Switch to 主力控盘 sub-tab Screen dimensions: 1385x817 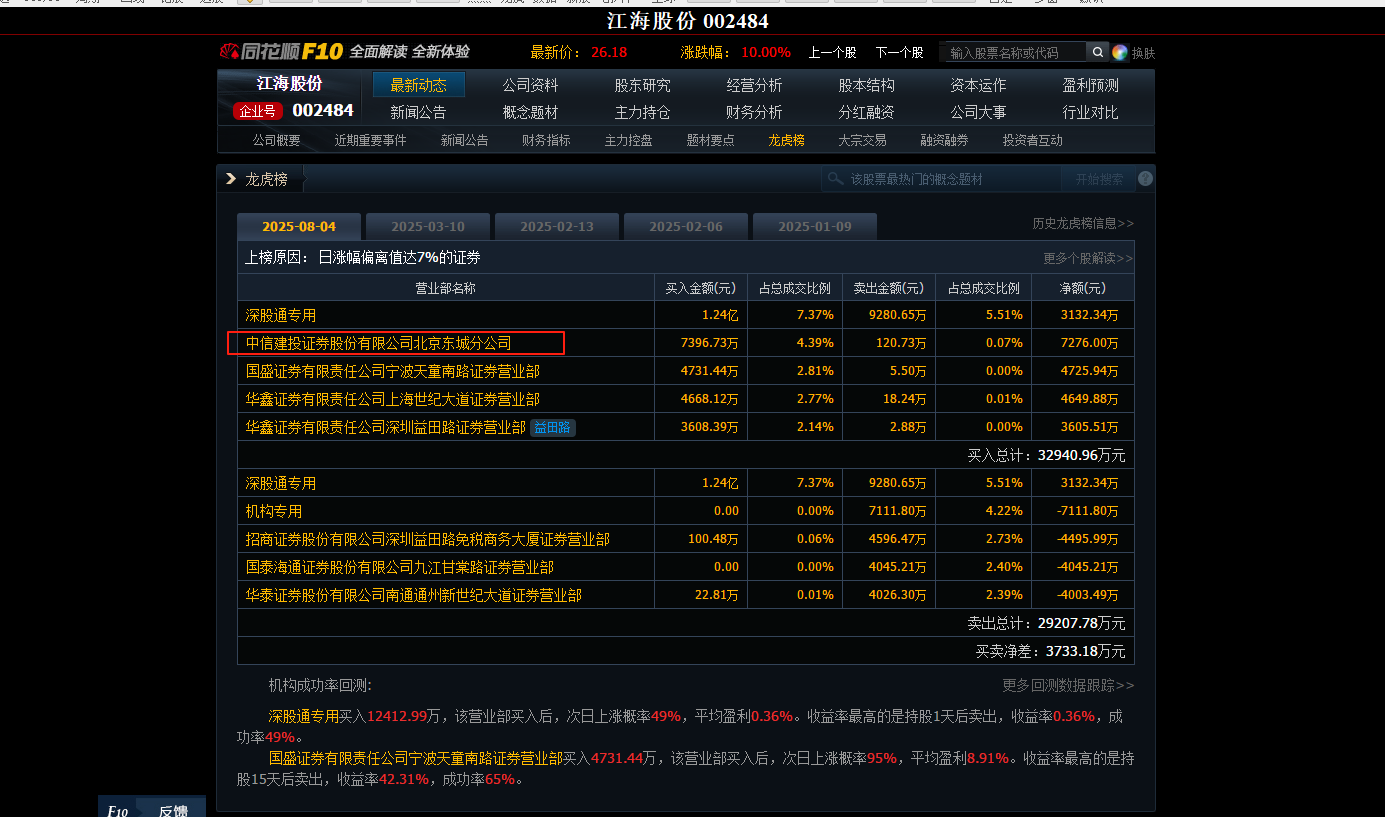[629, 140]
